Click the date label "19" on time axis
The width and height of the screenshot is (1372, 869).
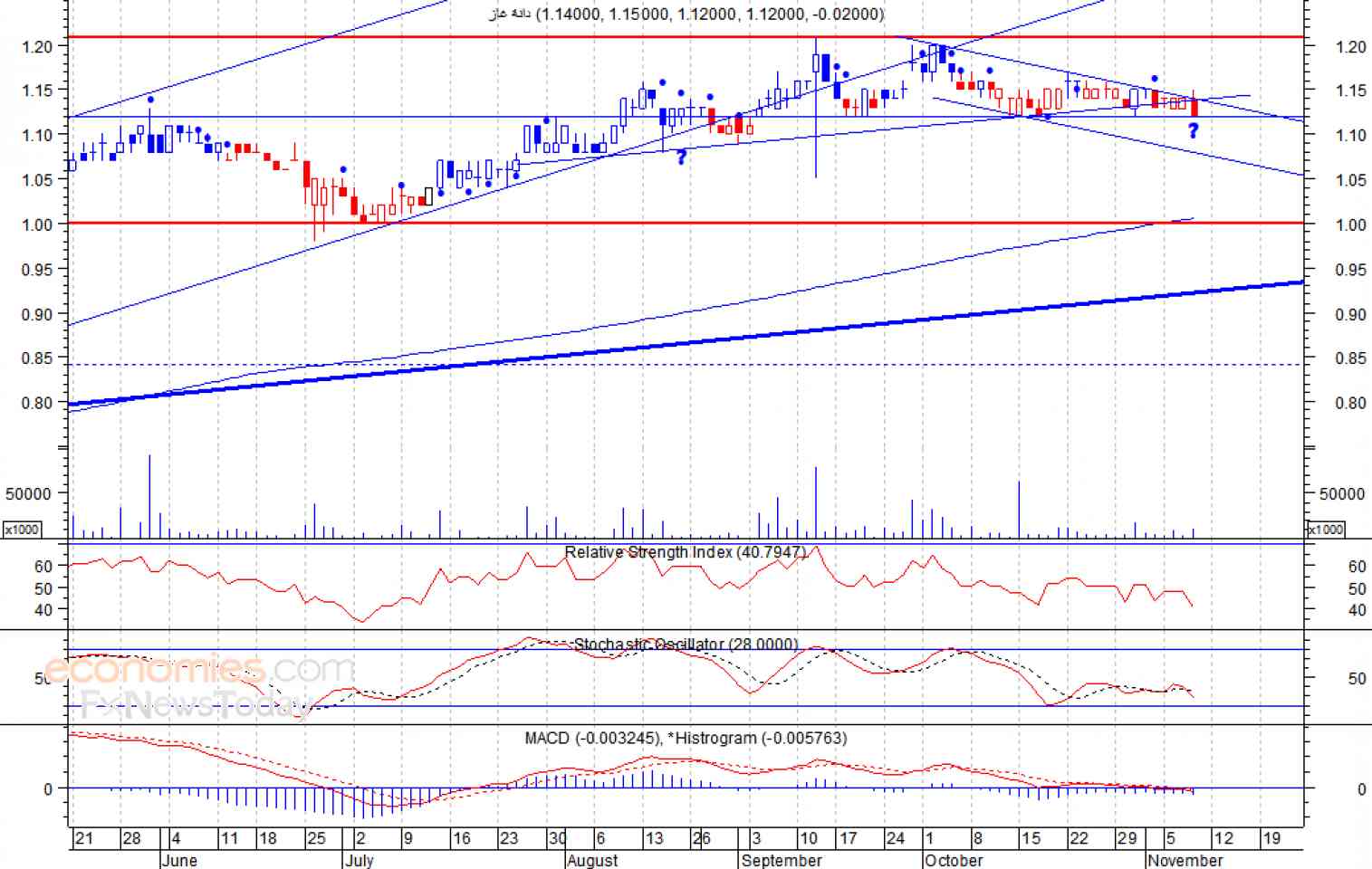click(x=1271, y=838)
